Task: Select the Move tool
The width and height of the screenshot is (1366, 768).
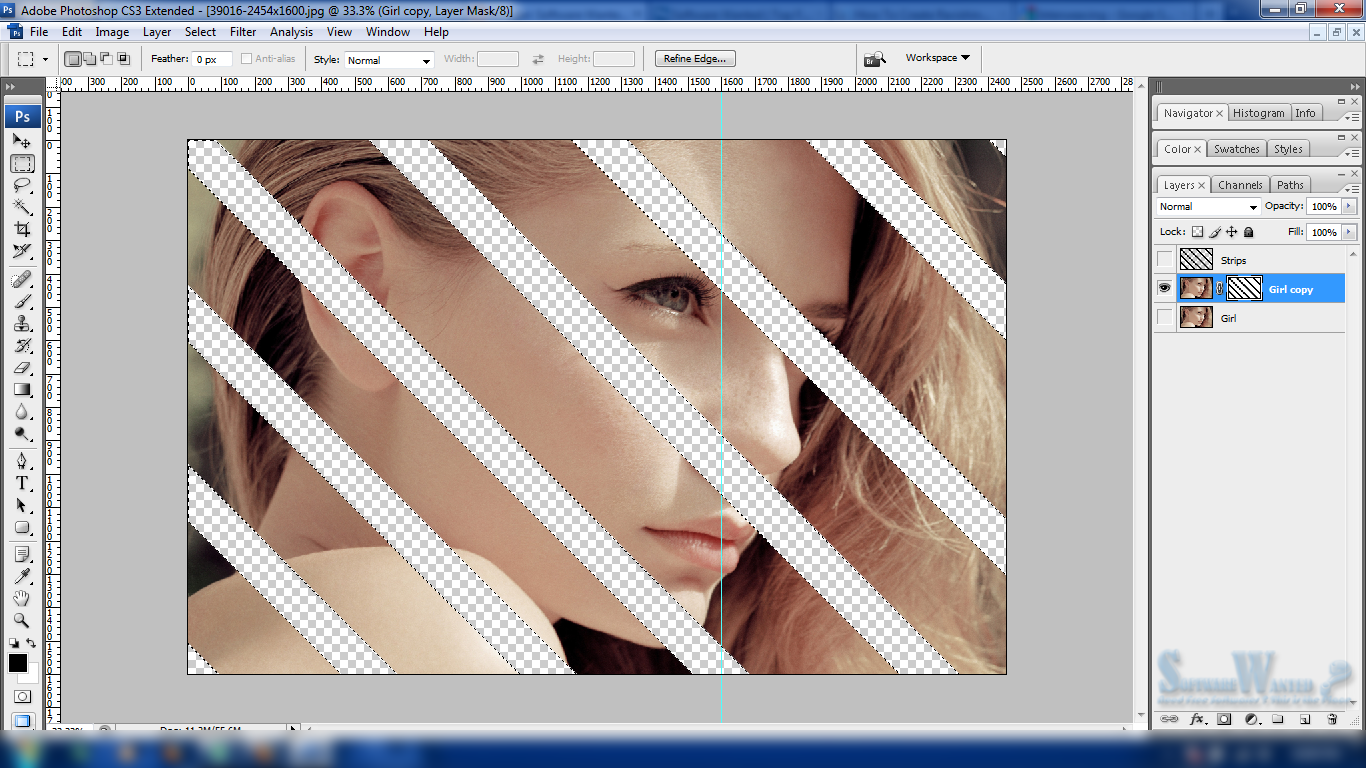Action: coord(22,141)
